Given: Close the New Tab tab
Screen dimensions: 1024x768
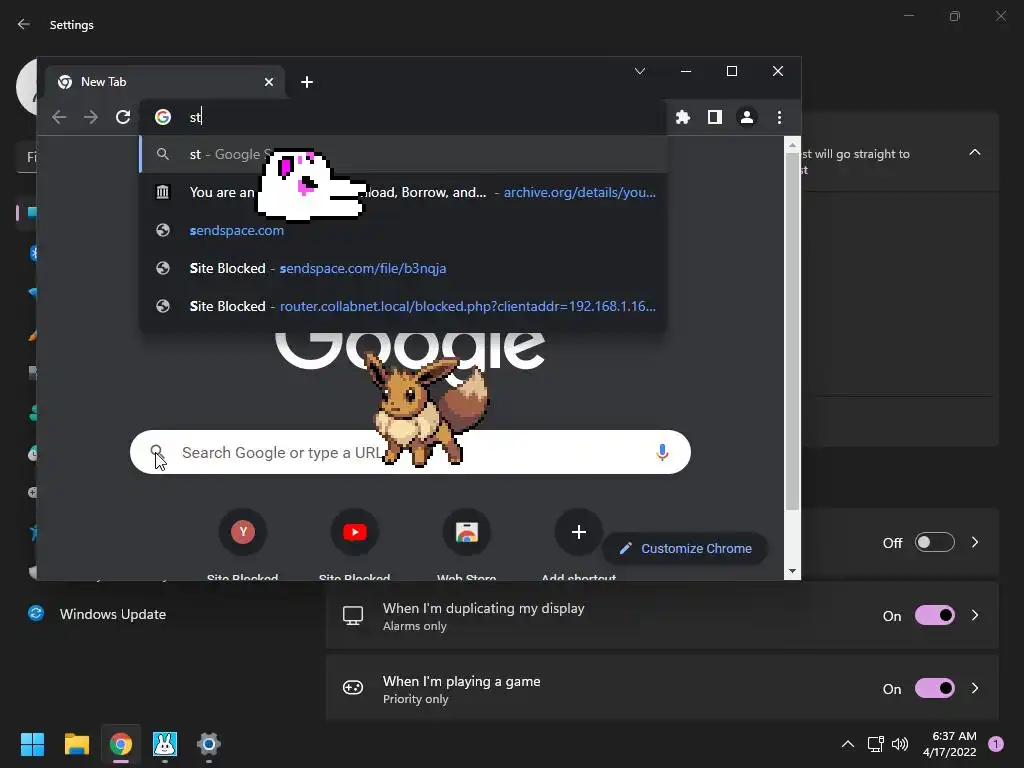Looking at the screenshot, I should pyautogui.click(x=269, y=82).
